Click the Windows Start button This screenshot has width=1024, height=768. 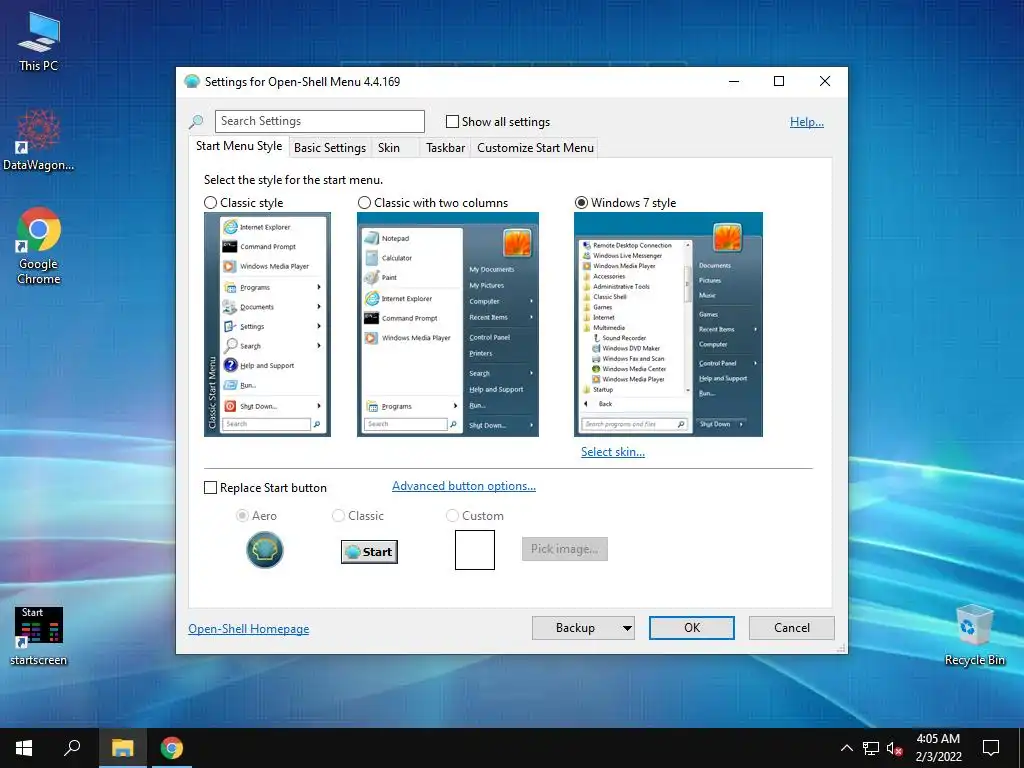[x=24, y=748]
